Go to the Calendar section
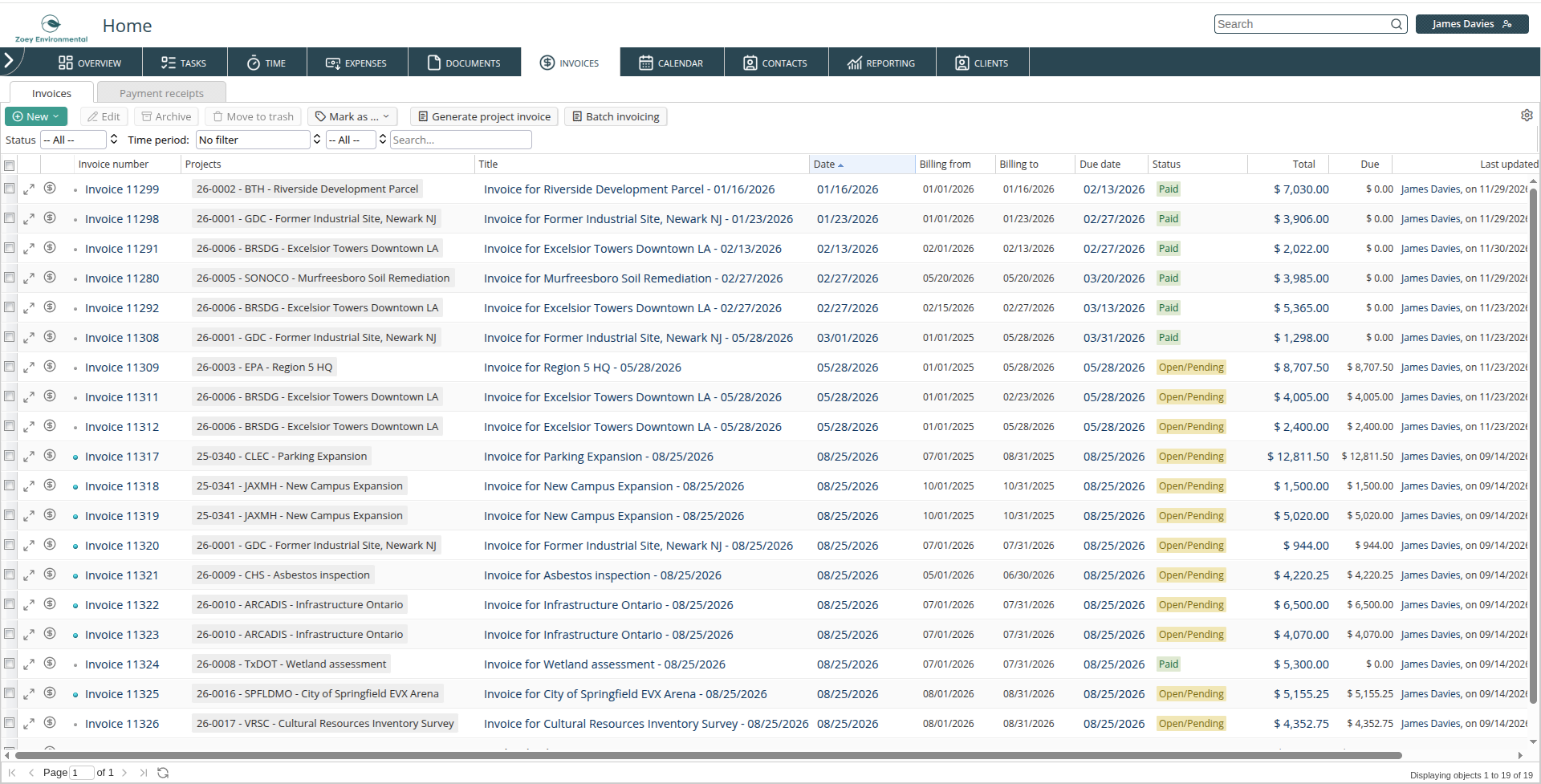1541x784 pixels. pos(672,63)
